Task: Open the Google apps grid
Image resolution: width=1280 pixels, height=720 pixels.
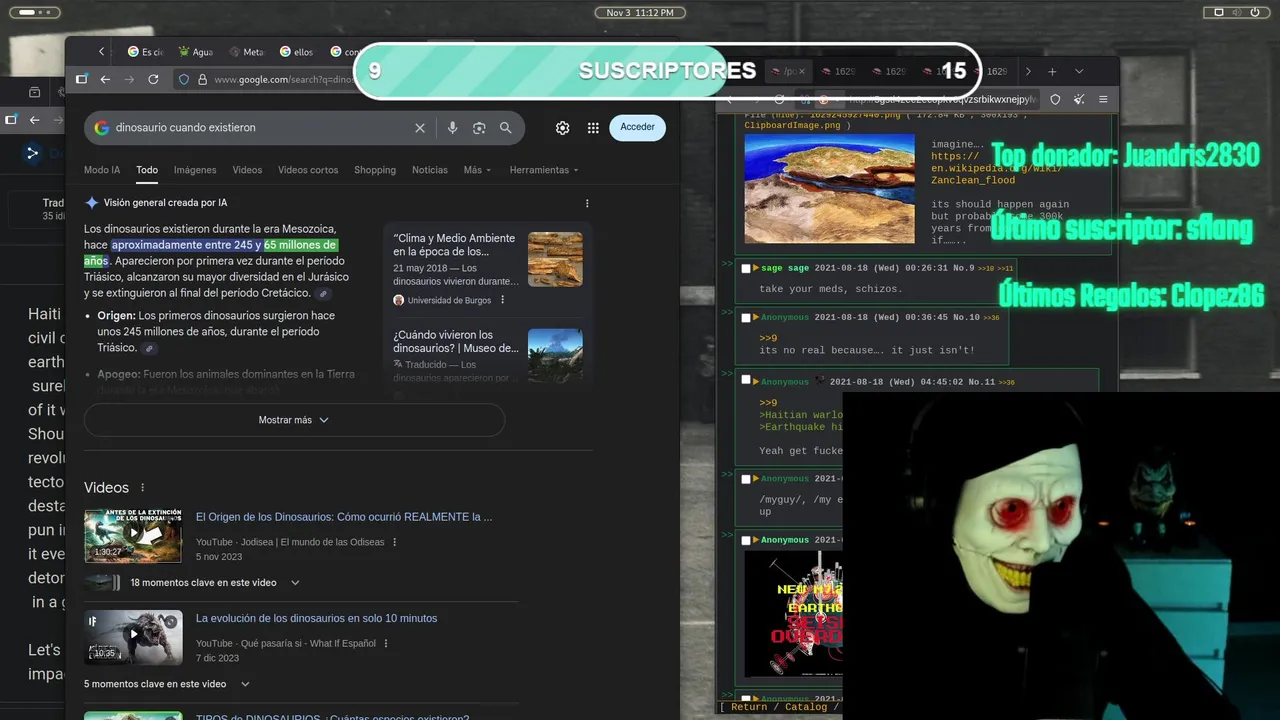Action: coord(593,128)
